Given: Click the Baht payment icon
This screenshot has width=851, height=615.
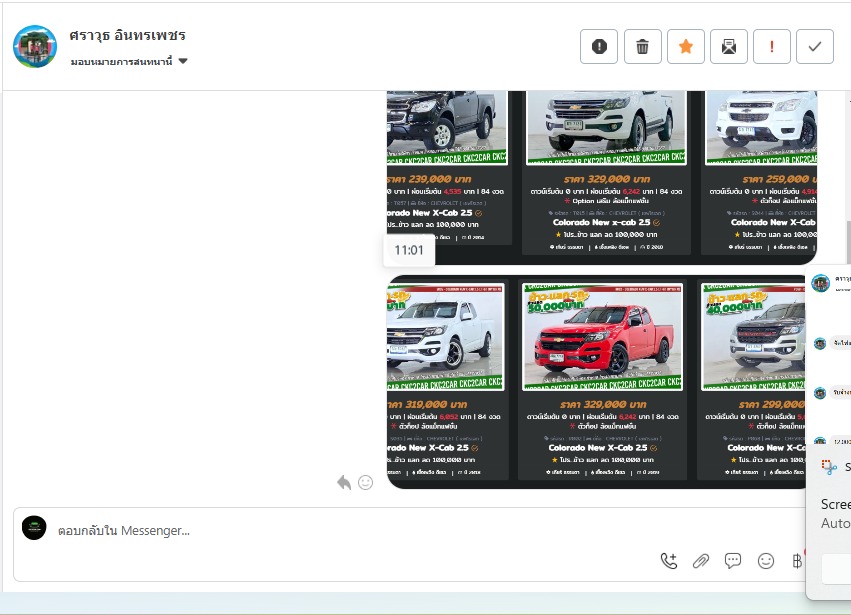Looking at the screenshot, I should coord(796,561).
